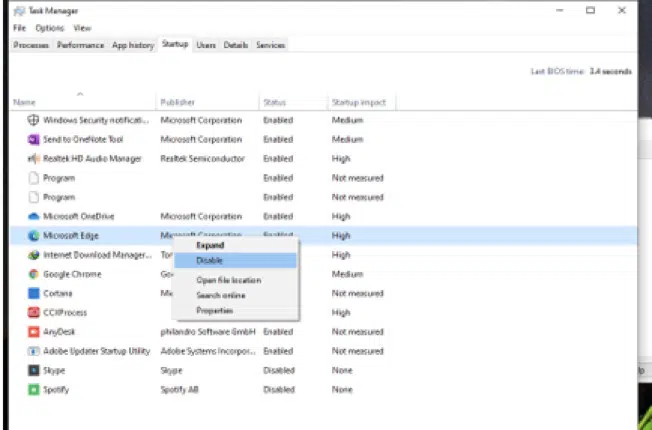652x430 pixels.
Task: Click the Realtek HD Audio Manager icon
Action: [x=33, y=158]
